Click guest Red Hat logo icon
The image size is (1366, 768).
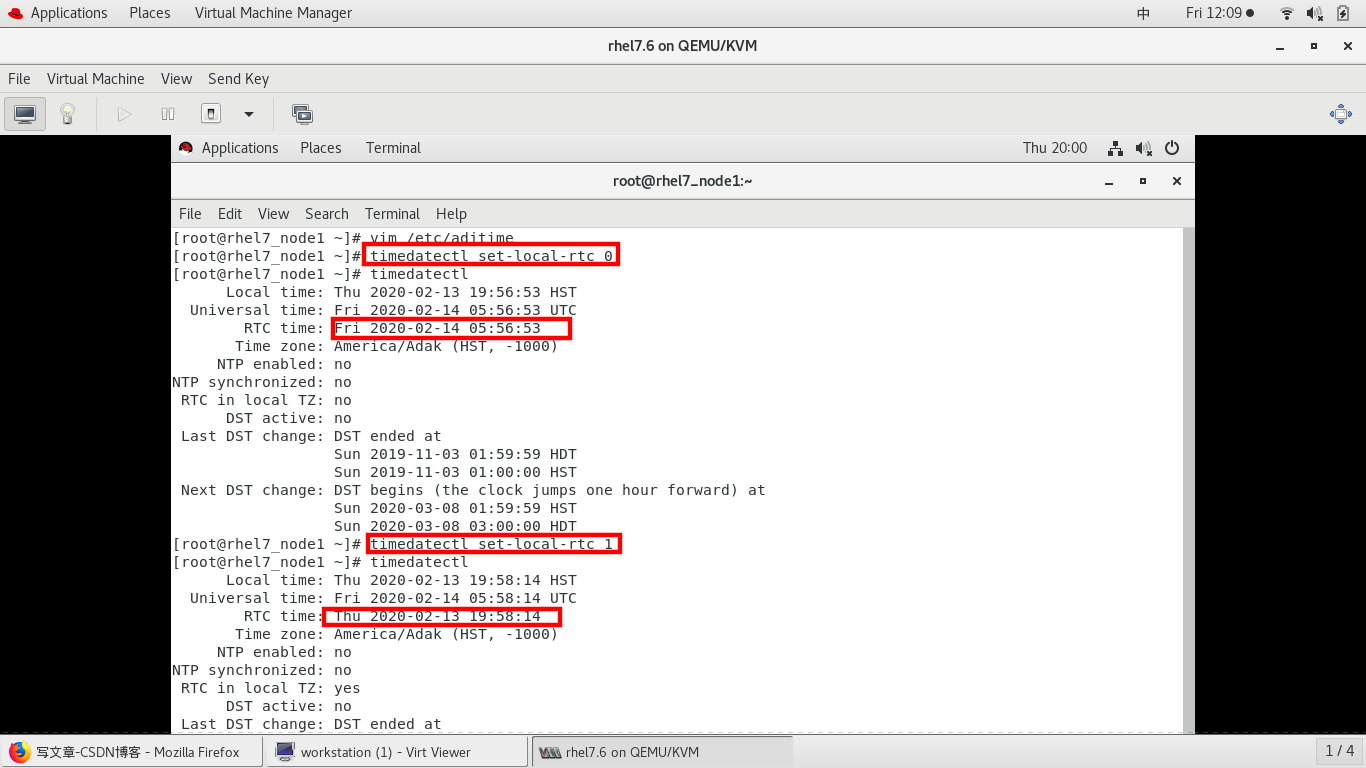pyautogui.click(x=186, y=148)
